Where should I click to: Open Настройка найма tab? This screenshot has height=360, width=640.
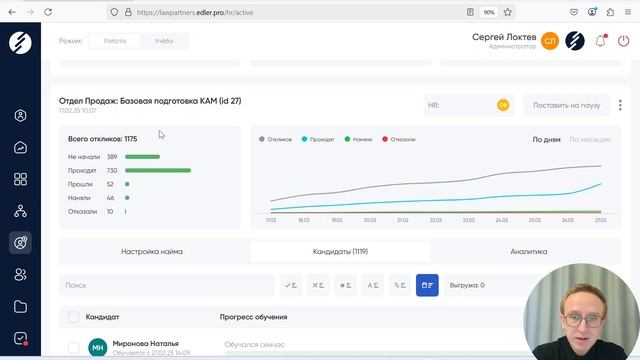(x=152, y=251)
